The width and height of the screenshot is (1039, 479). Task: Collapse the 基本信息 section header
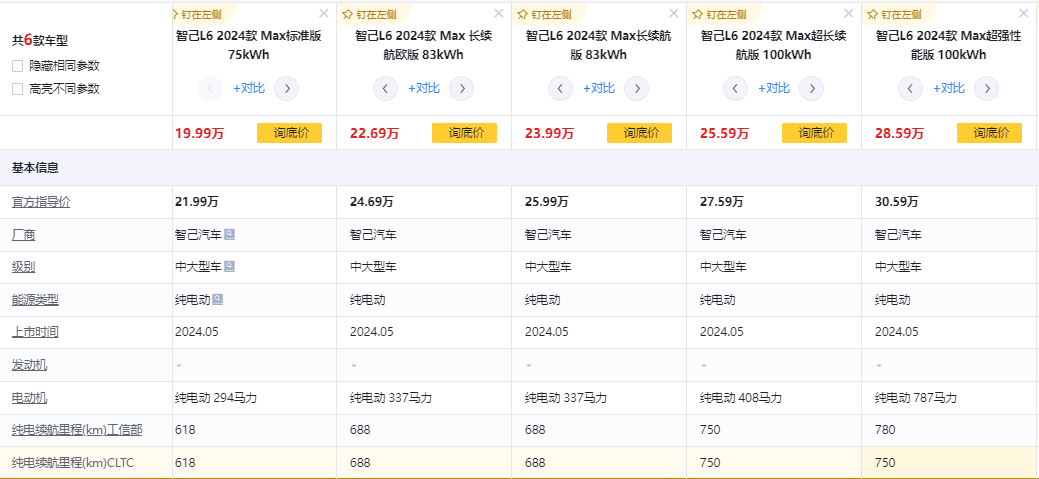tap(34, 167)
